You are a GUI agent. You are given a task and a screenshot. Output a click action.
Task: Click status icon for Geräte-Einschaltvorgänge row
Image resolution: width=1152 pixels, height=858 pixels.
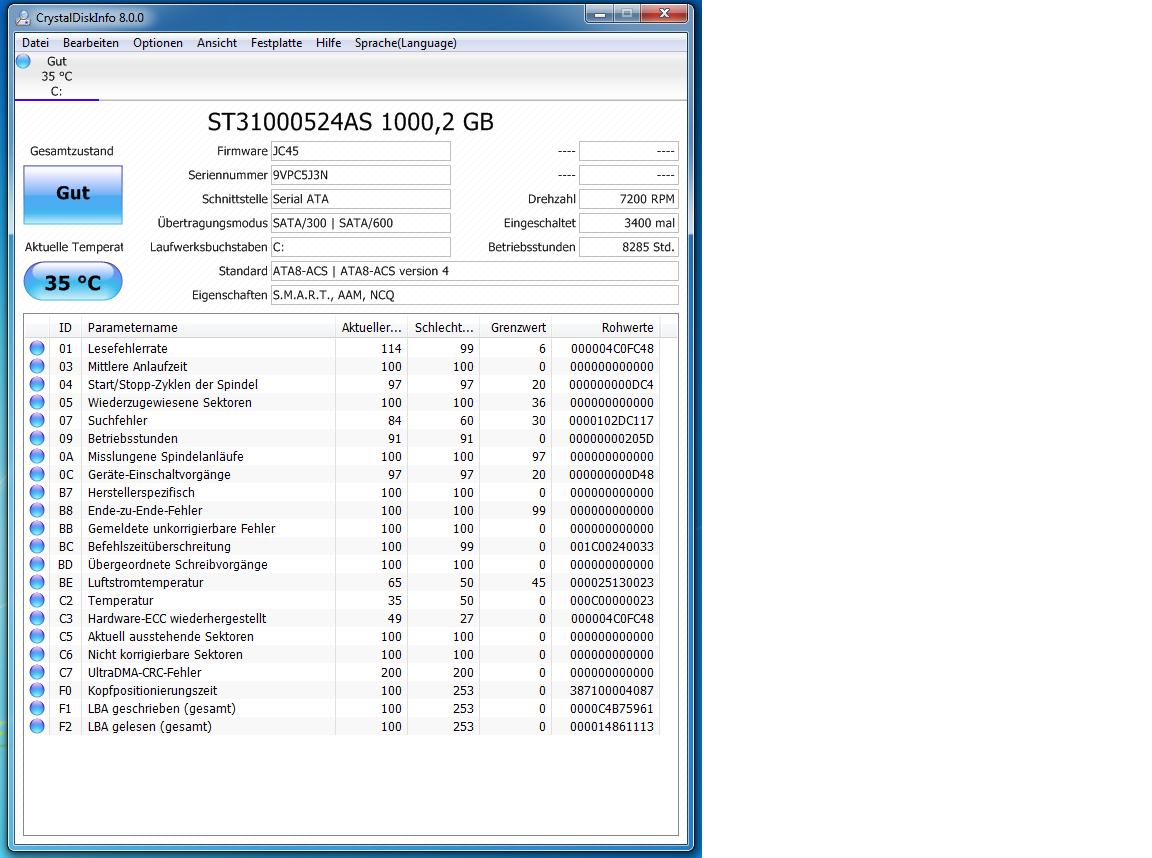coord(37,474)
